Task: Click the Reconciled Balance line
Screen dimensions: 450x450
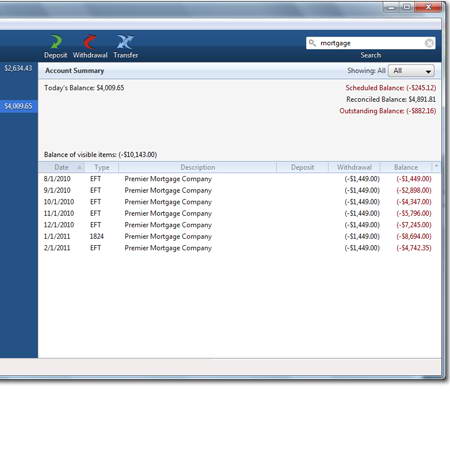Action: [x=391, y=99]
